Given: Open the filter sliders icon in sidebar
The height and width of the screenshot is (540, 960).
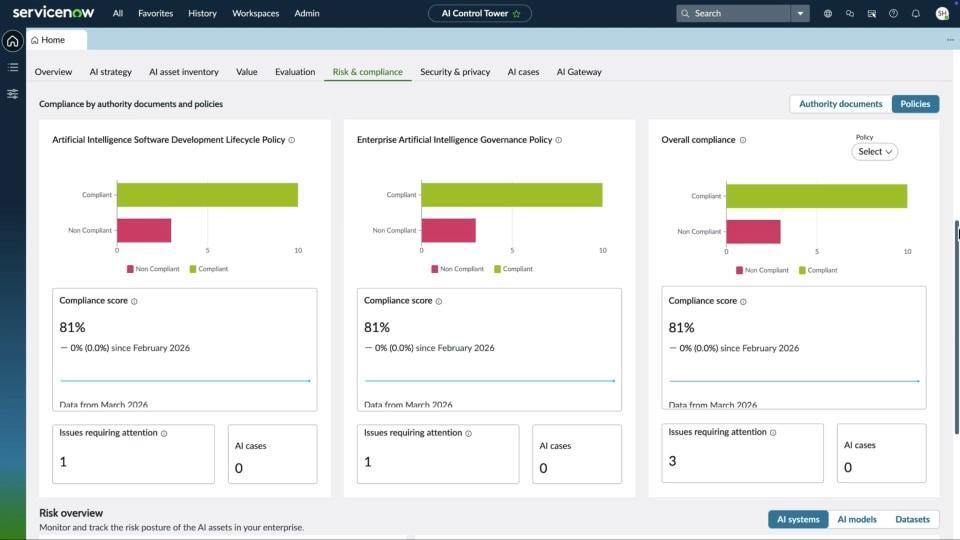Looking at the screenshot, I should [x=12, y=94].
